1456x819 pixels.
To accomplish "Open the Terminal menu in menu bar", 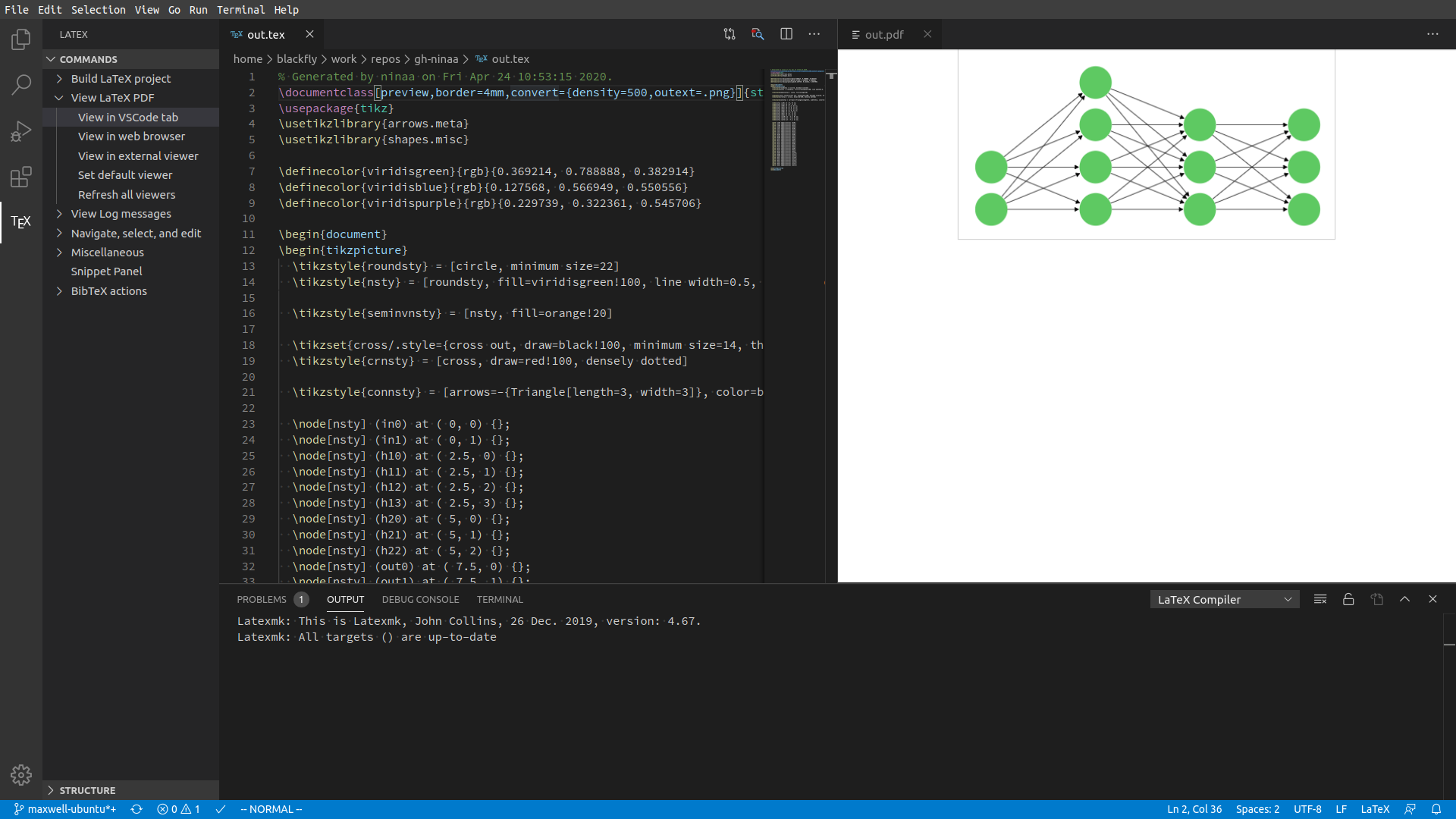I will coord(240,10).
